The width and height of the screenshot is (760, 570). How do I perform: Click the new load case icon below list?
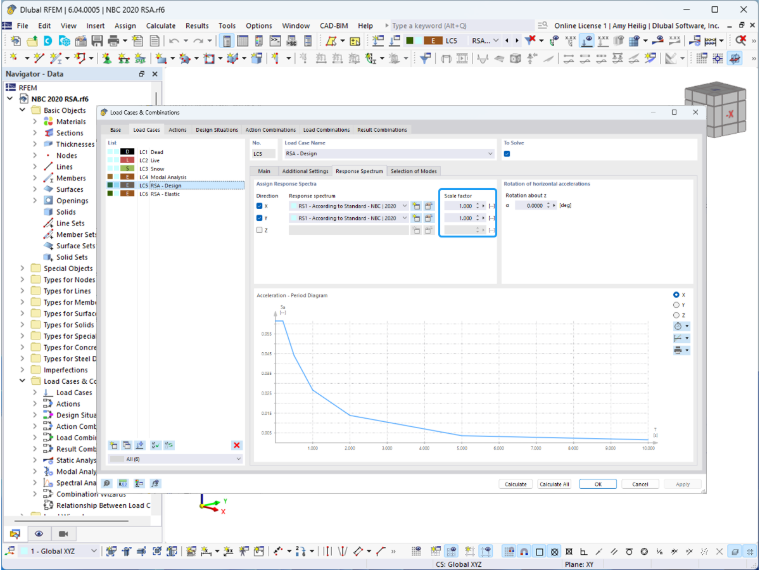[x=114, y=445]
